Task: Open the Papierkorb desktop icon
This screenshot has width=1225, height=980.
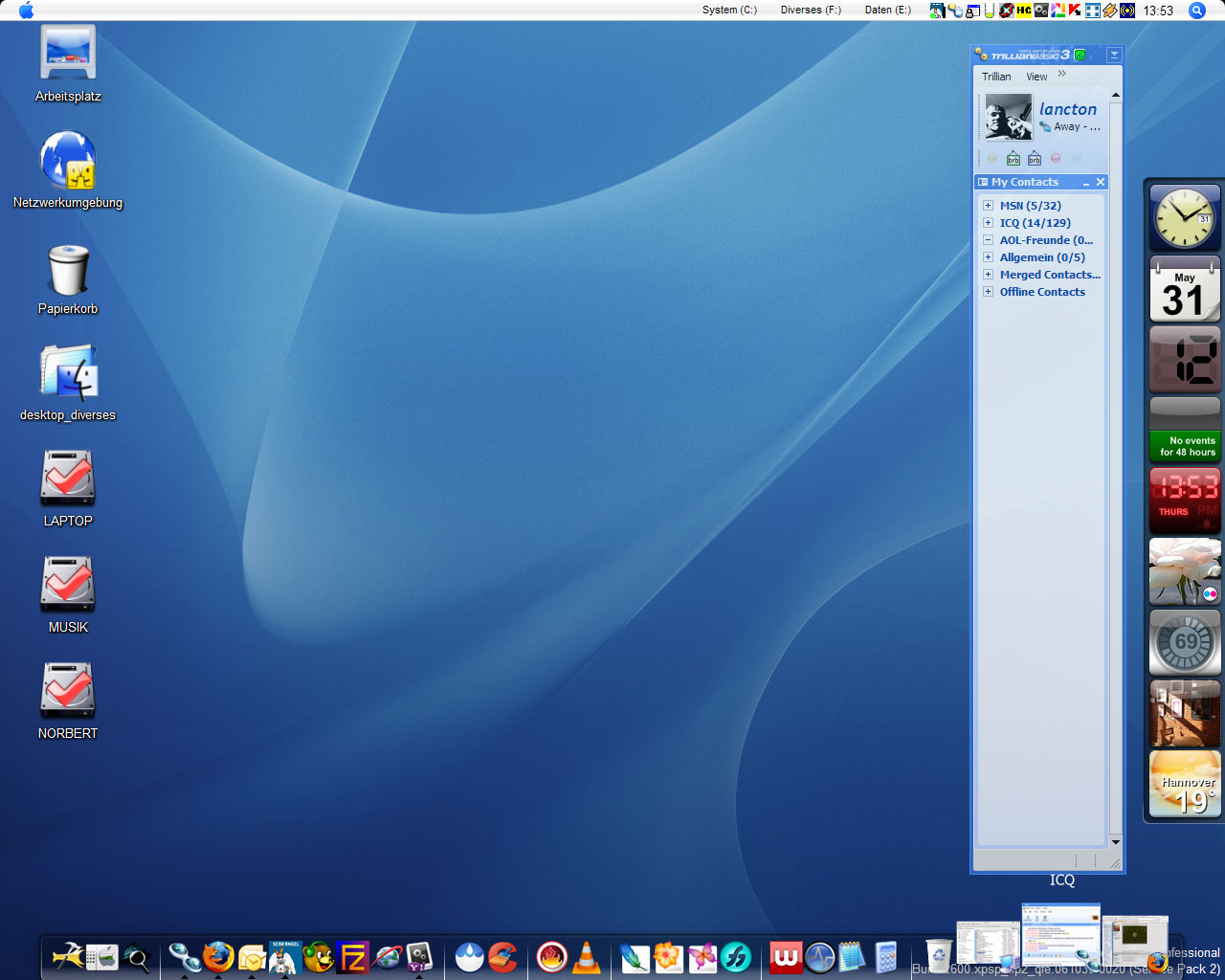Action: pyautogui.click(x=68, y=271)
